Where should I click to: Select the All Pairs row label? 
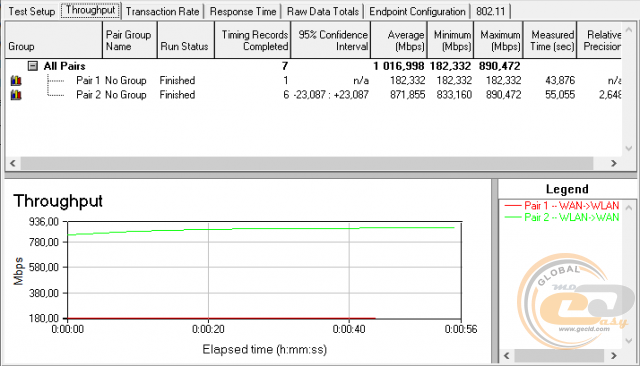pyautogui.click(x=64, y=66)
